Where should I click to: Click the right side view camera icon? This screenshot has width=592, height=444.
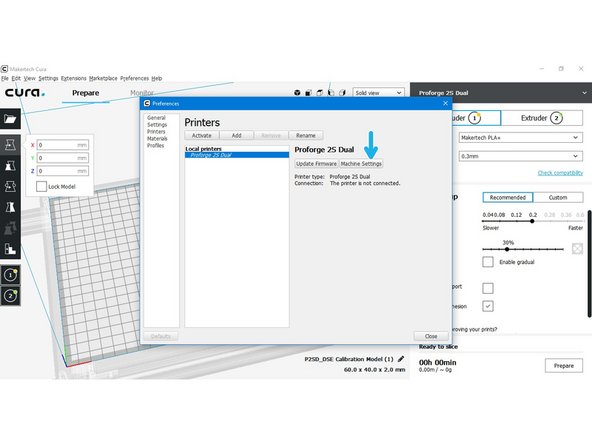(x=342, y=92)
